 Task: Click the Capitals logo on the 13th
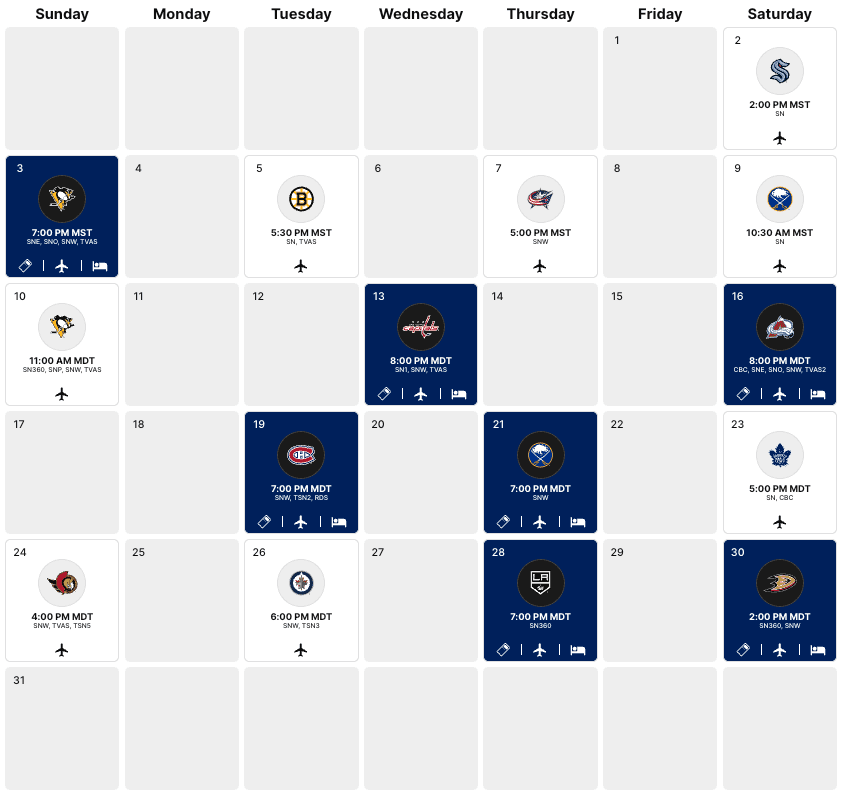coord(421,327)
